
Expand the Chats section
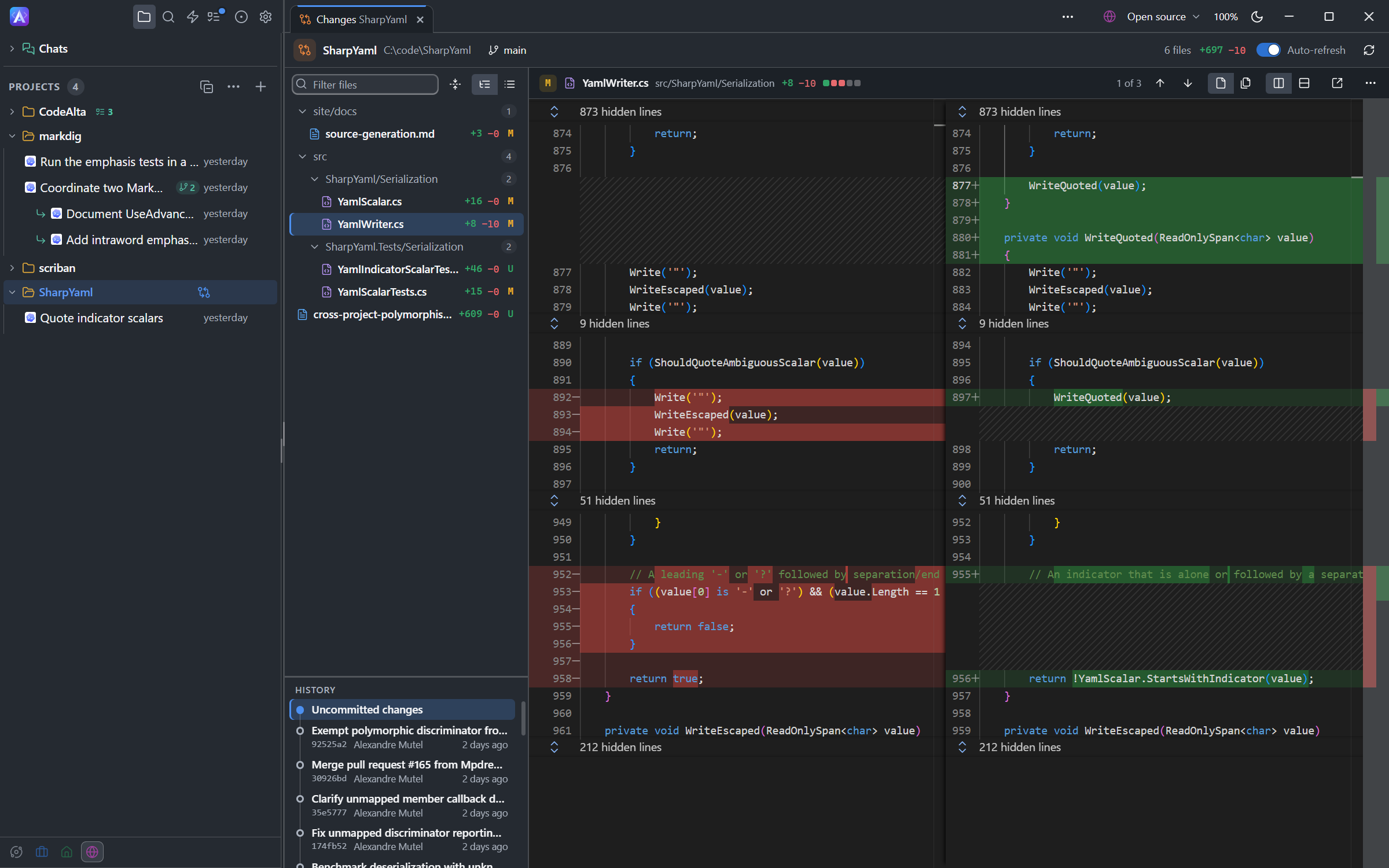(12, 49)
